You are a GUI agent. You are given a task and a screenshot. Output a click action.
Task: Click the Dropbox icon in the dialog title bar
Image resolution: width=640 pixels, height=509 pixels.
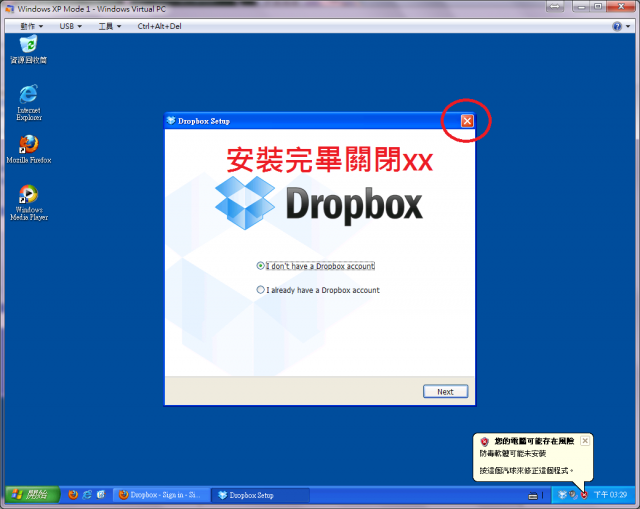tap(171, 121)
